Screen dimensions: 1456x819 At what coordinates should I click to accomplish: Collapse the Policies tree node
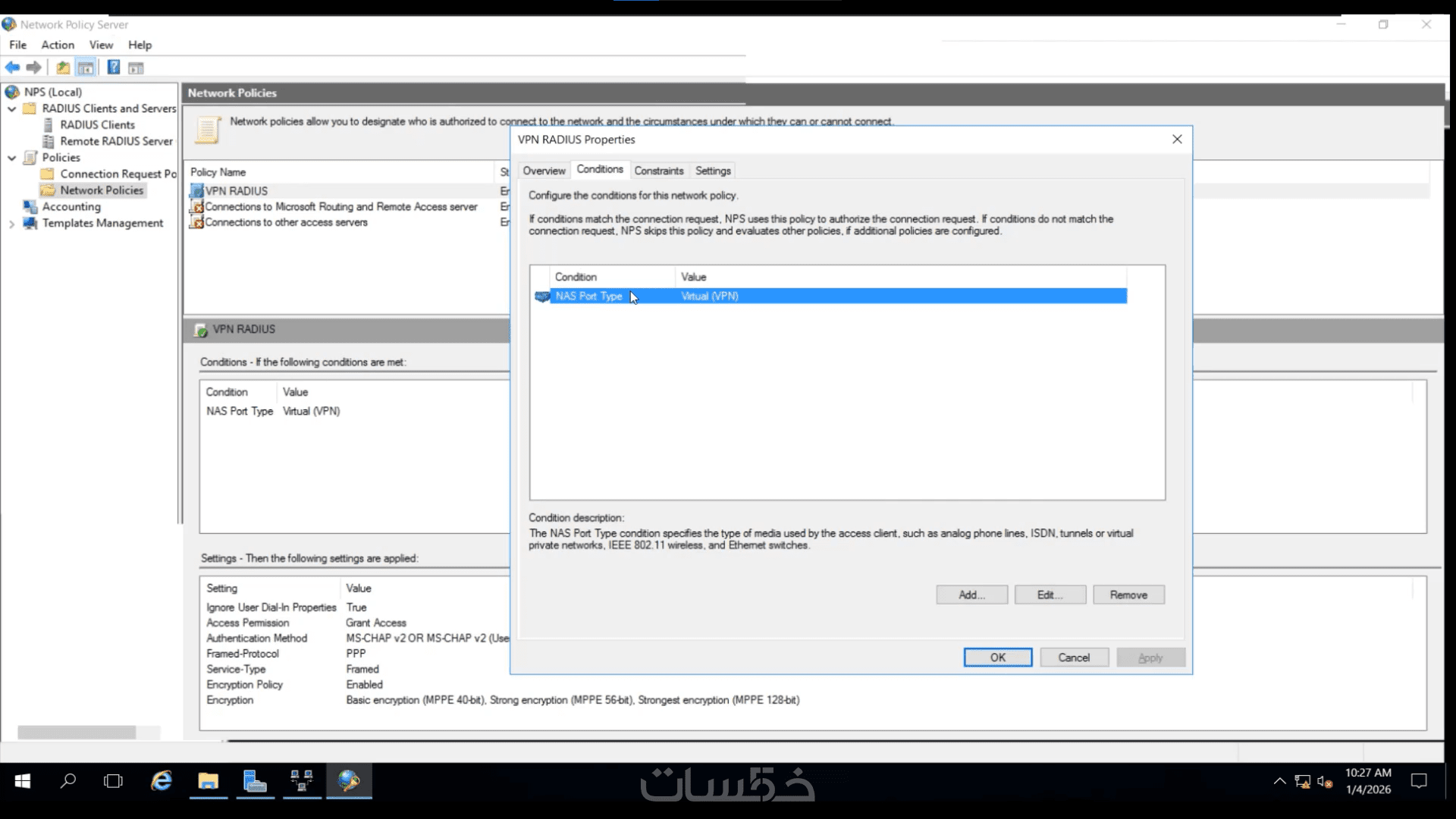coord(12,158)
